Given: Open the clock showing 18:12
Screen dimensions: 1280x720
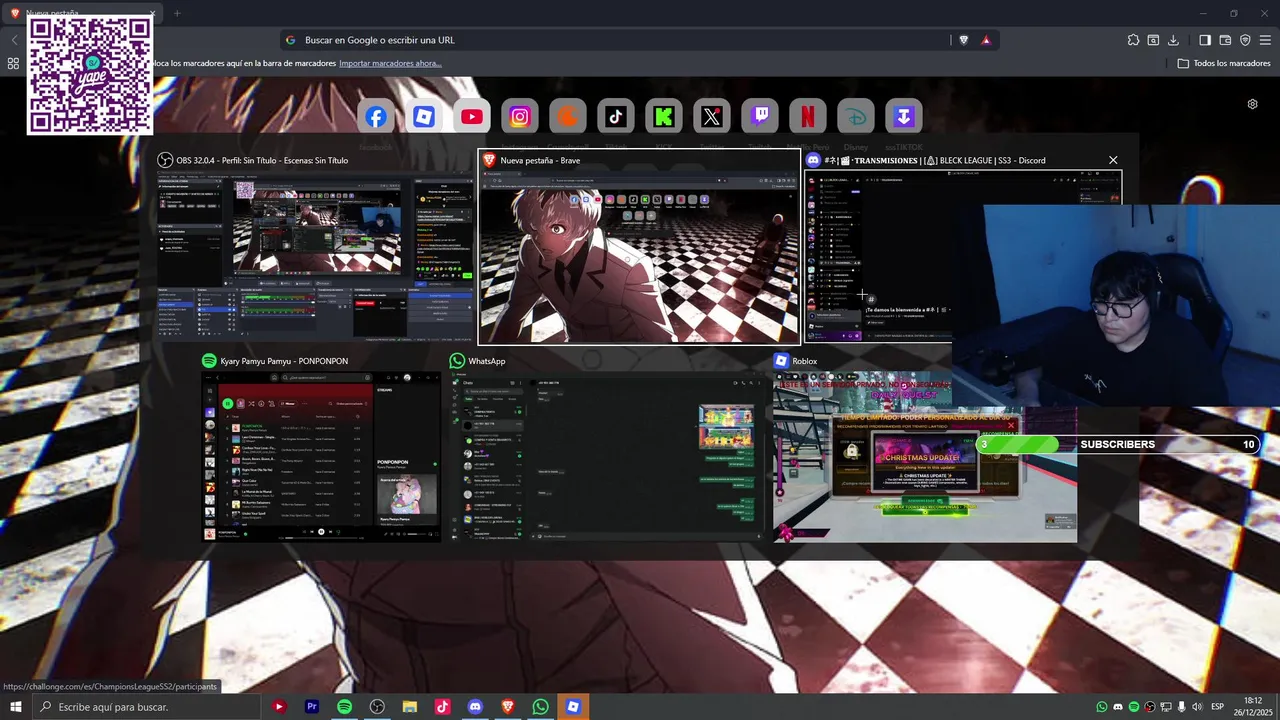Looking at the screenshot, I should click(x=1253, y=707).
